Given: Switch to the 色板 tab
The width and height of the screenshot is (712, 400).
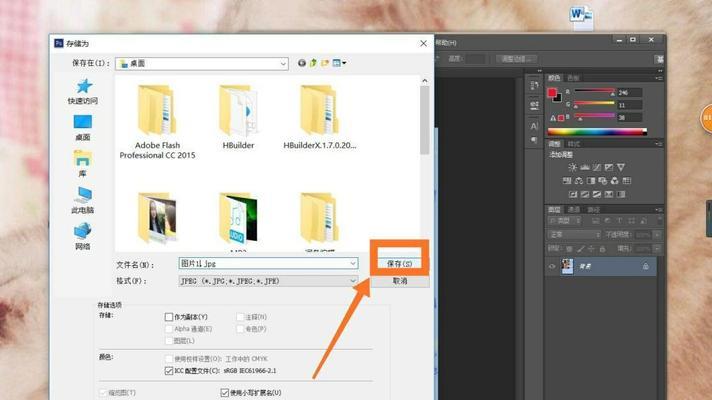Looking at the screenshot, I should coord(574,78).
